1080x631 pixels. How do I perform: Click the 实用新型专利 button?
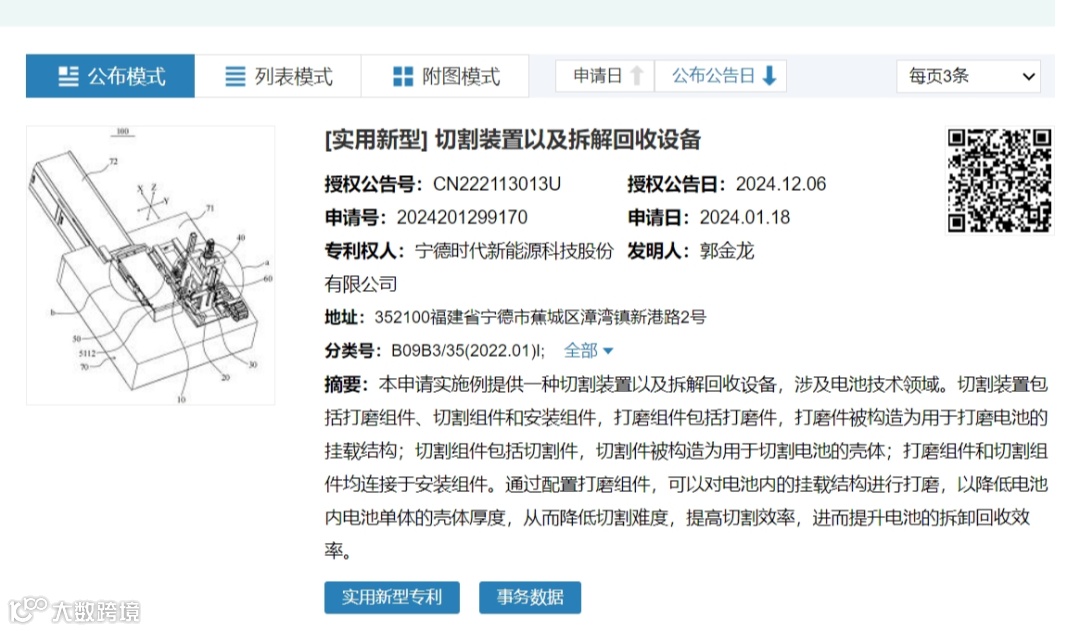392,597
